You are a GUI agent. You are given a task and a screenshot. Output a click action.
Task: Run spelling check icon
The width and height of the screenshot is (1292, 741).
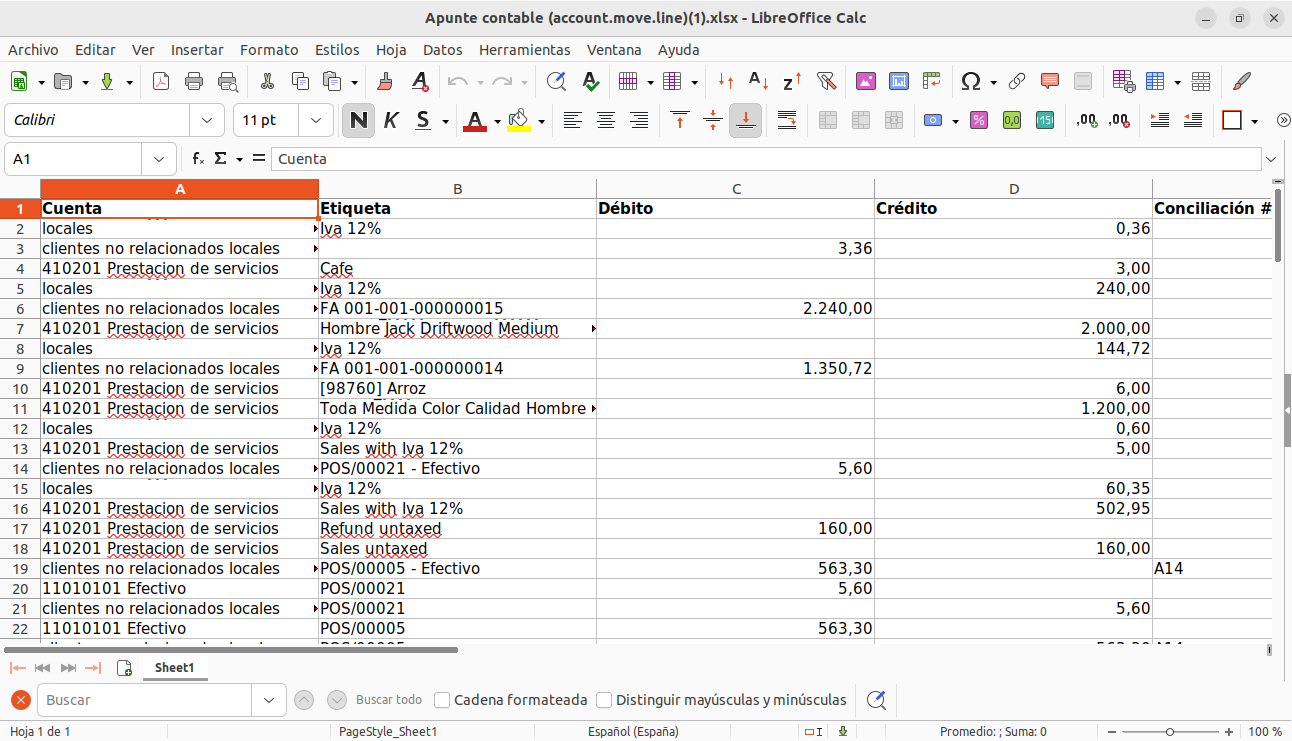(x=590, y=82)
